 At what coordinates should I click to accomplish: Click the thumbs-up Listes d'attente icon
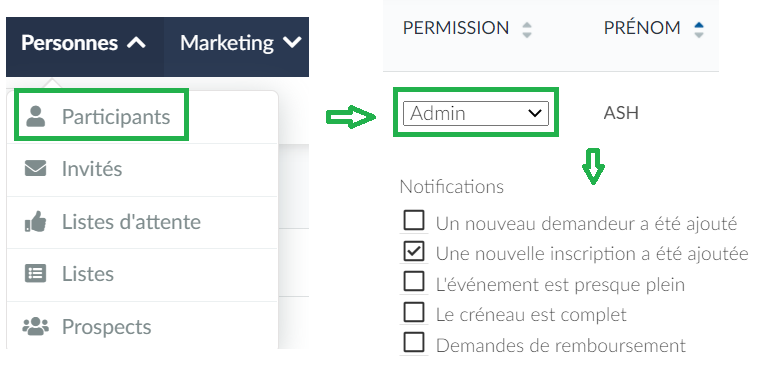click(35, 222)
